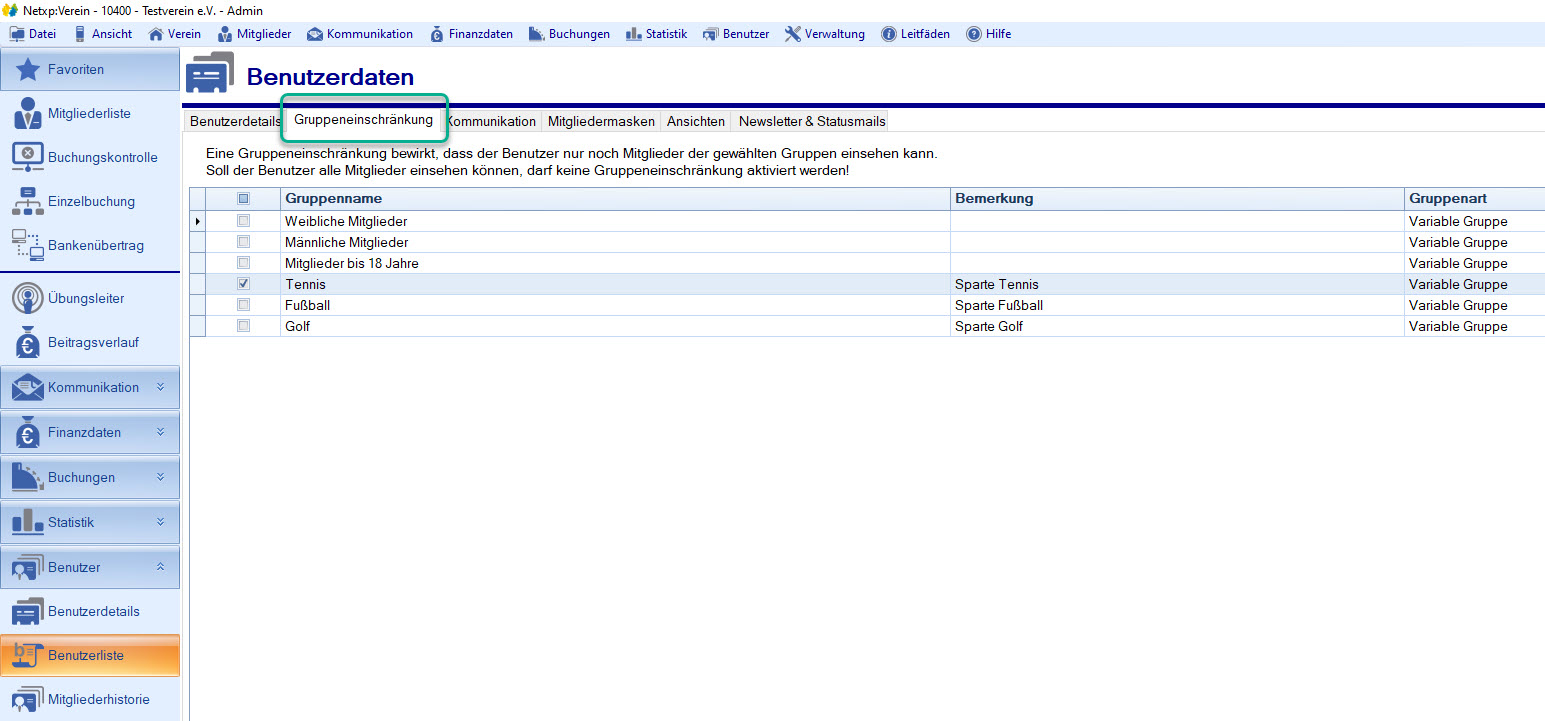Expand the Kommunikation sidebar section
Screen dimensions: 1545x721
160,387
